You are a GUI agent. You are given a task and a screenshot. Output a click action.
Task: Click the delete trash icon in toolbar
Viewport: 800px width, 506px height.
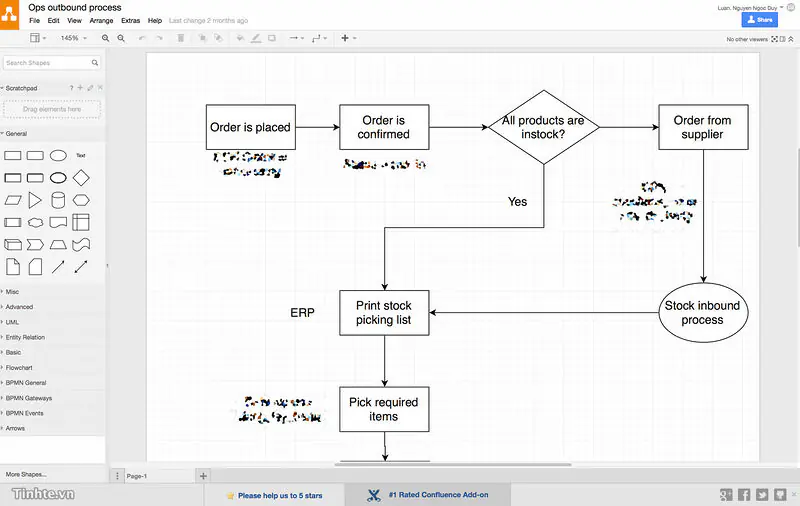tap(181, 38)
